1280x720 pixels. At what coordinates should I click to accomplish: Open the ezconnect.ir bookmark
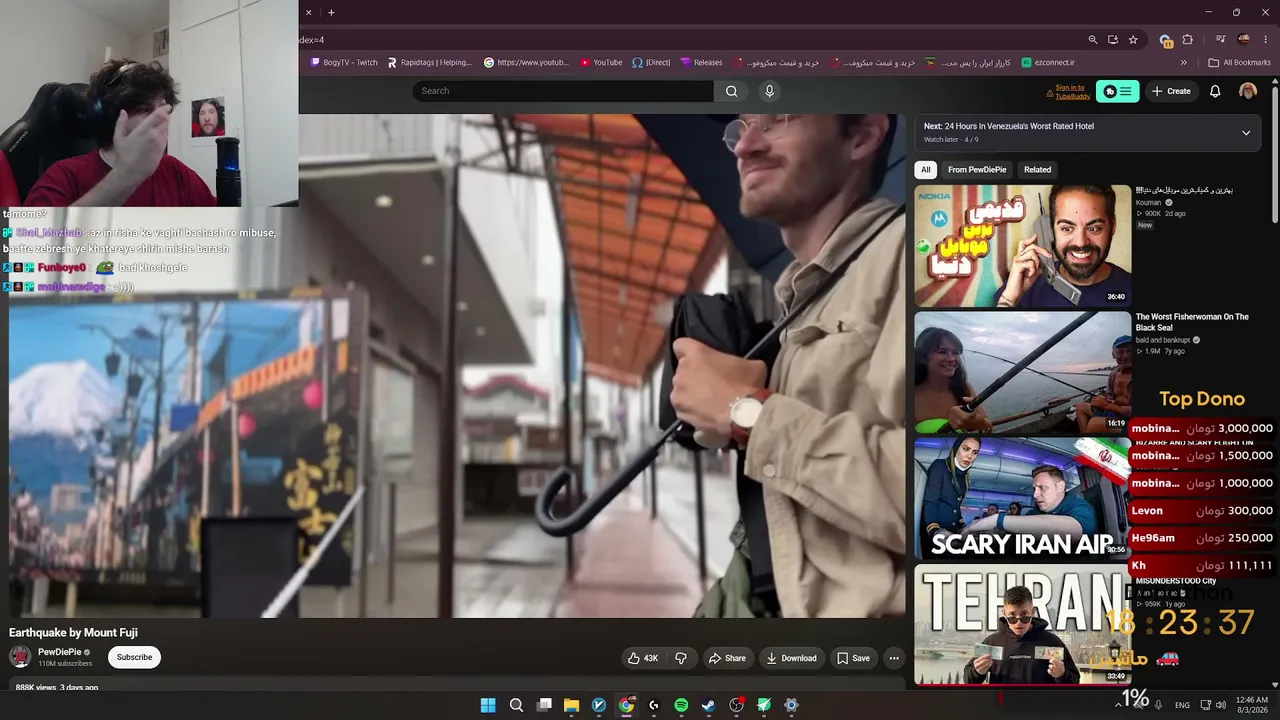1047,62
